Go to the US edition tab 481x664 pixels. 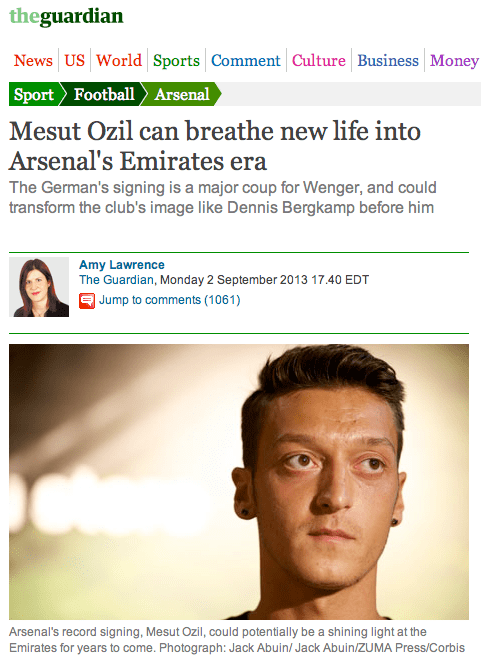[x=75, y=61]
